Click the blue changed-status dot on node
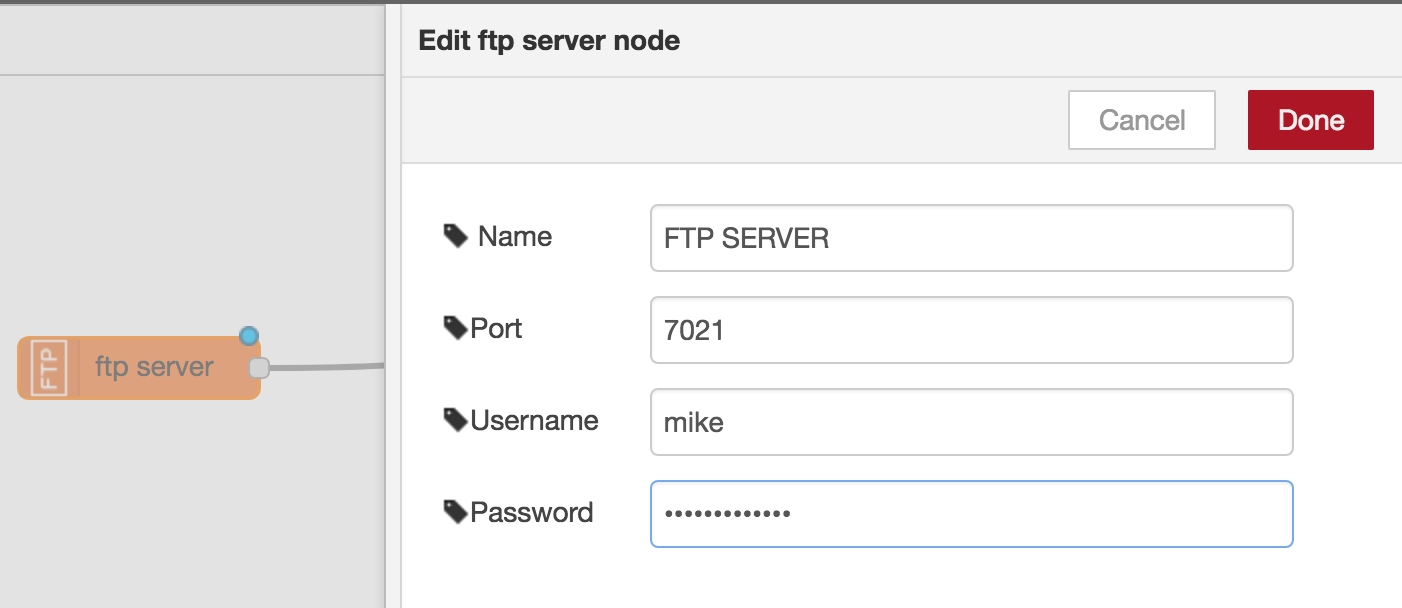This screenshot has width=1402, height=608. [x=249, y=335]
